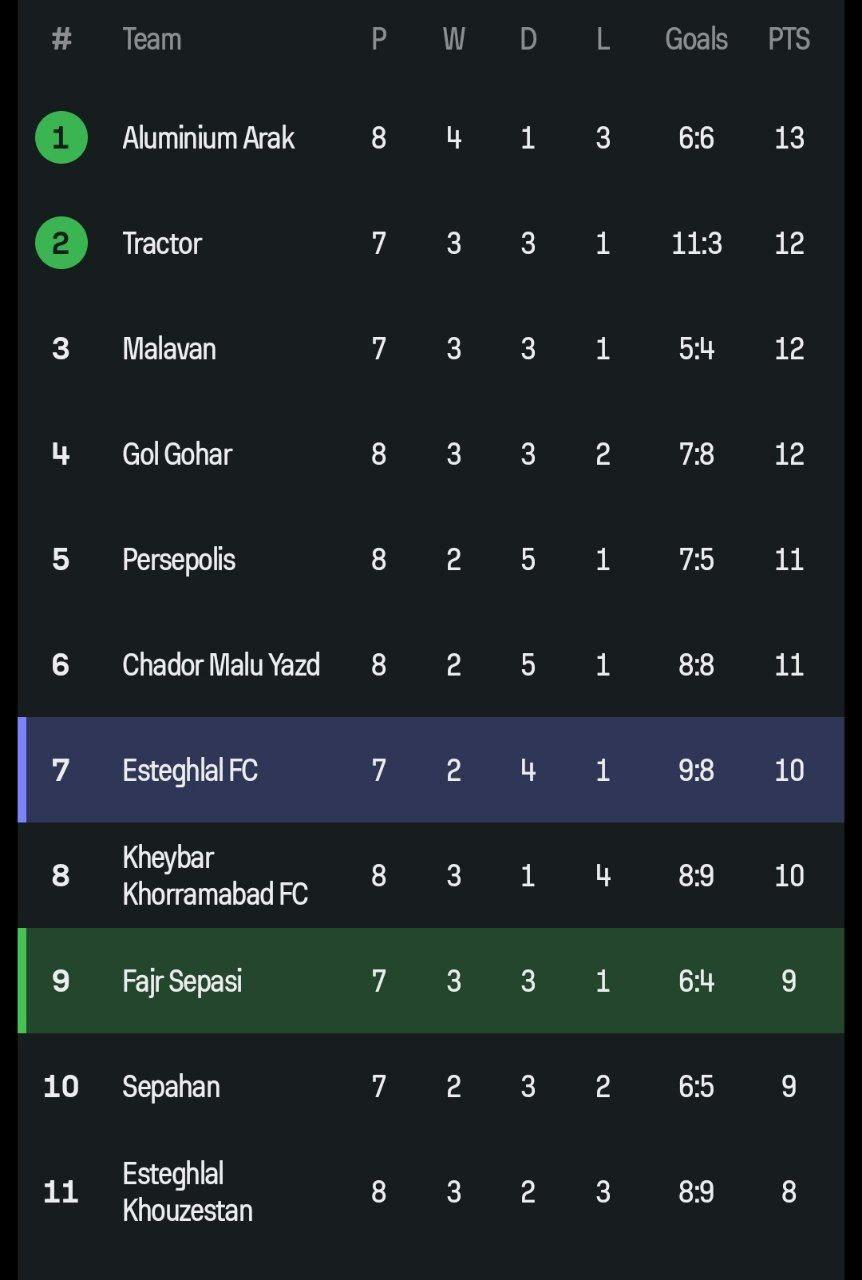Viewport: 862px width, 1280px height.
Task: Click Tractor's 11:3 goals value
Action: 696,243
